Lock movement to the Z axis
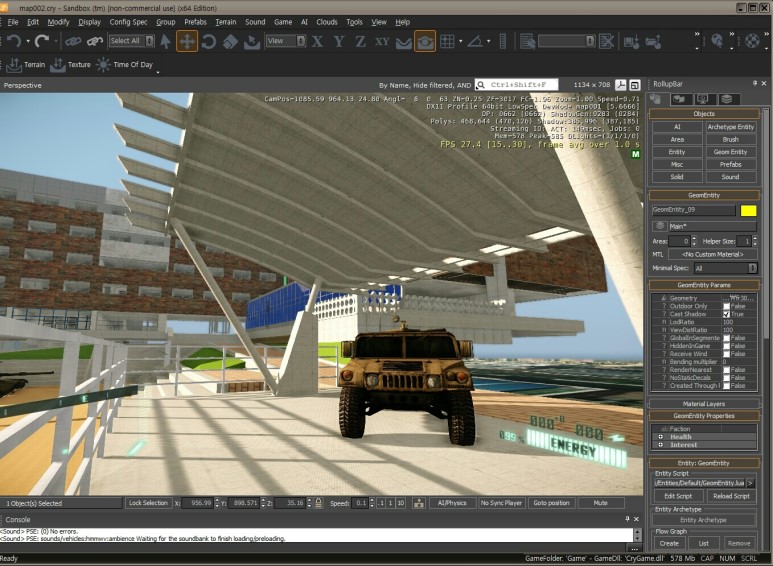The image size is (773, 566). click(360, 41)
